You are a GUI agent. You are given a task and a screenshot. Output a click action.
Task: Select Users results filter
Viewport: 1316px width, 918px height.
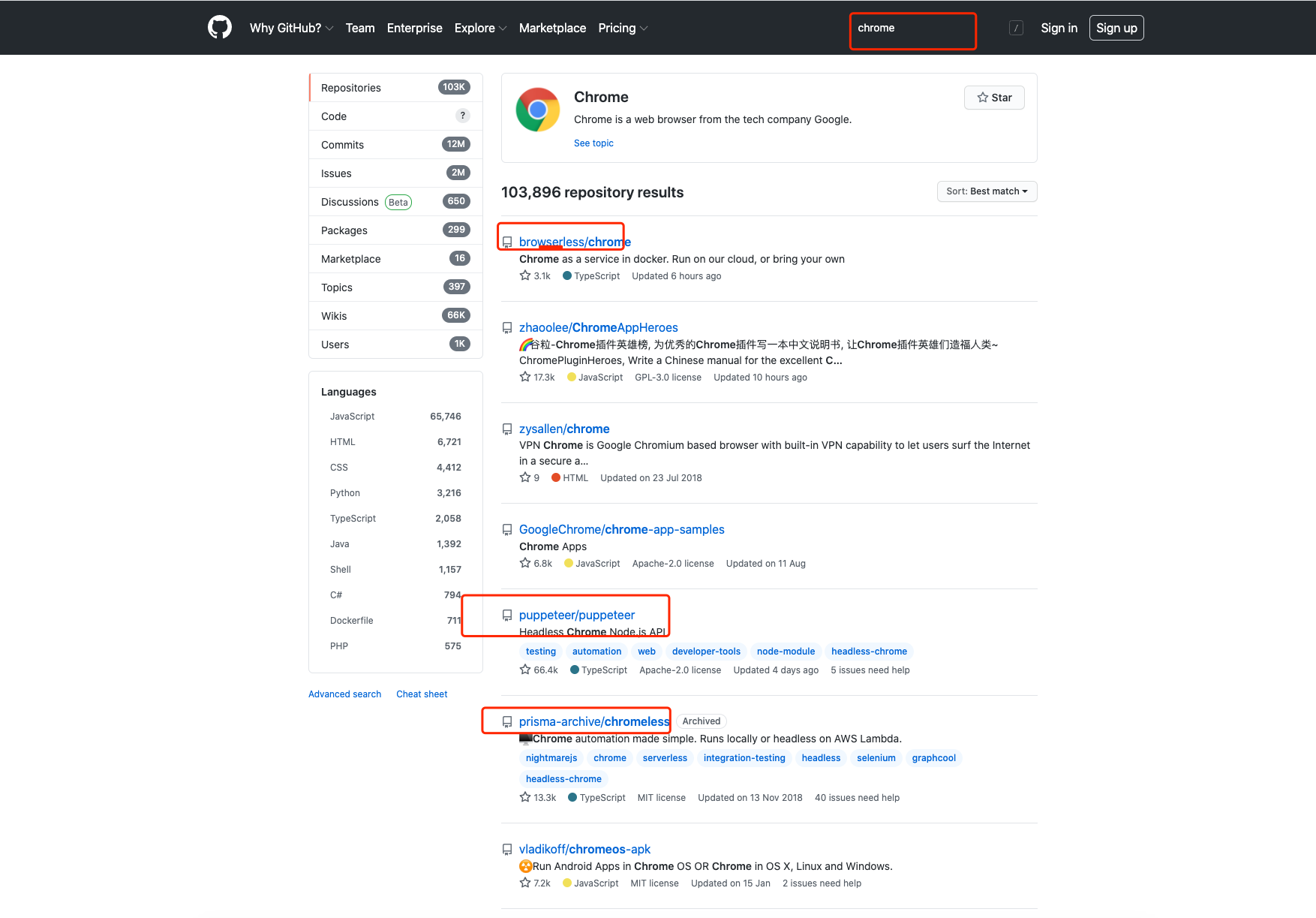(395, 345)
